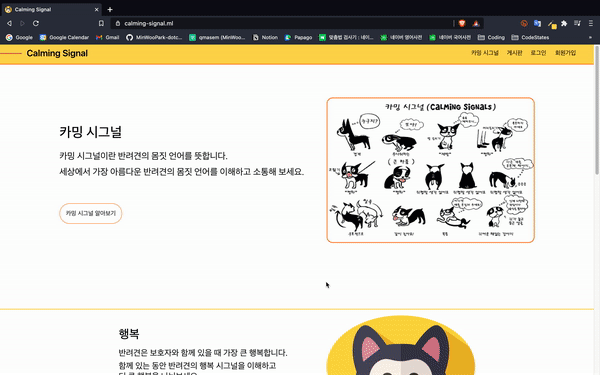Screen dimensions: 600x375
Task: Go back with the browser back arrow
Action: click(x=9, y=23)
